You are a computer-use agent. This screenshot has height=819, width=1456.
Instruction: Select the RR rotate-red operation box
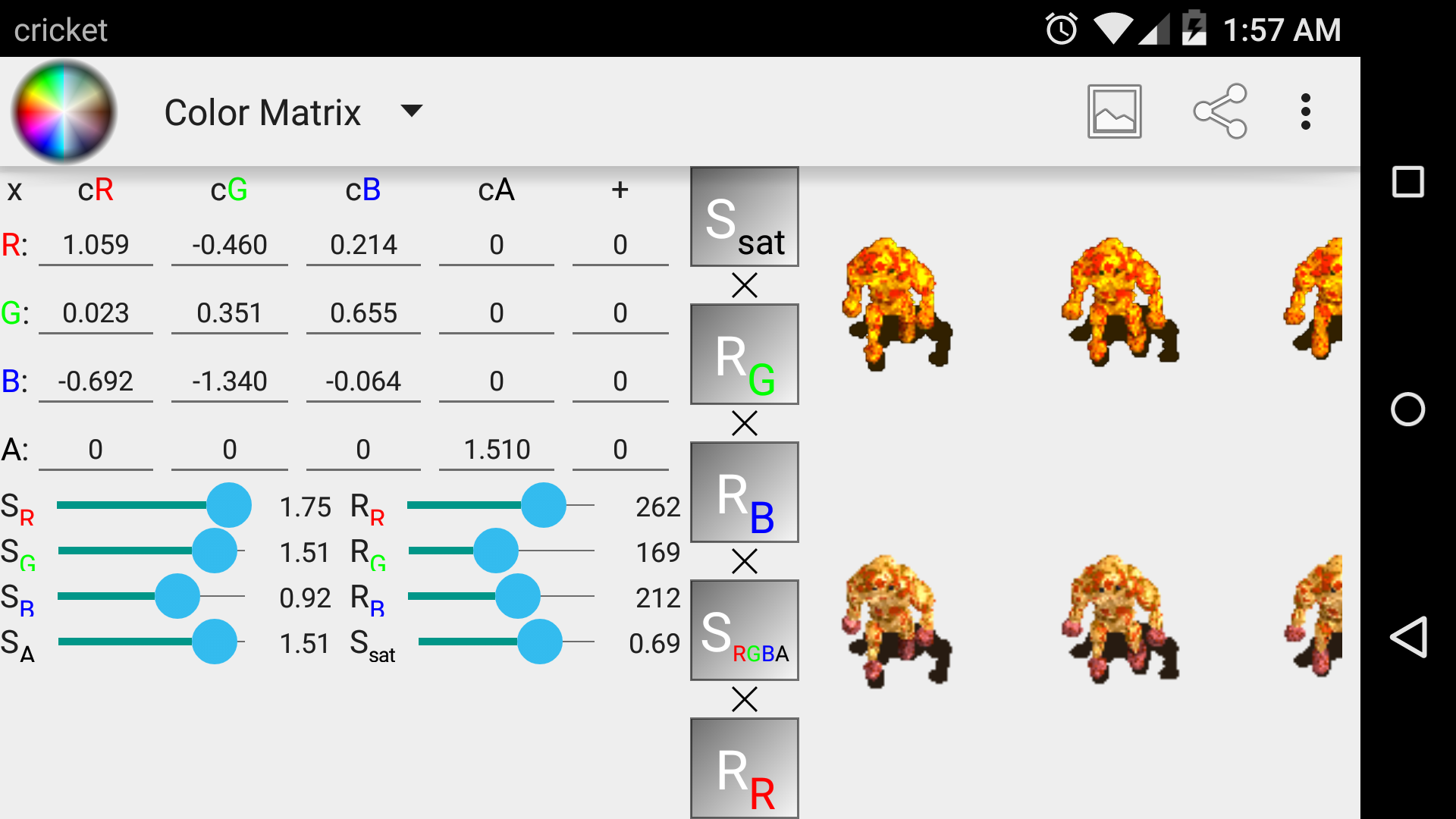[x=744, y=768]
